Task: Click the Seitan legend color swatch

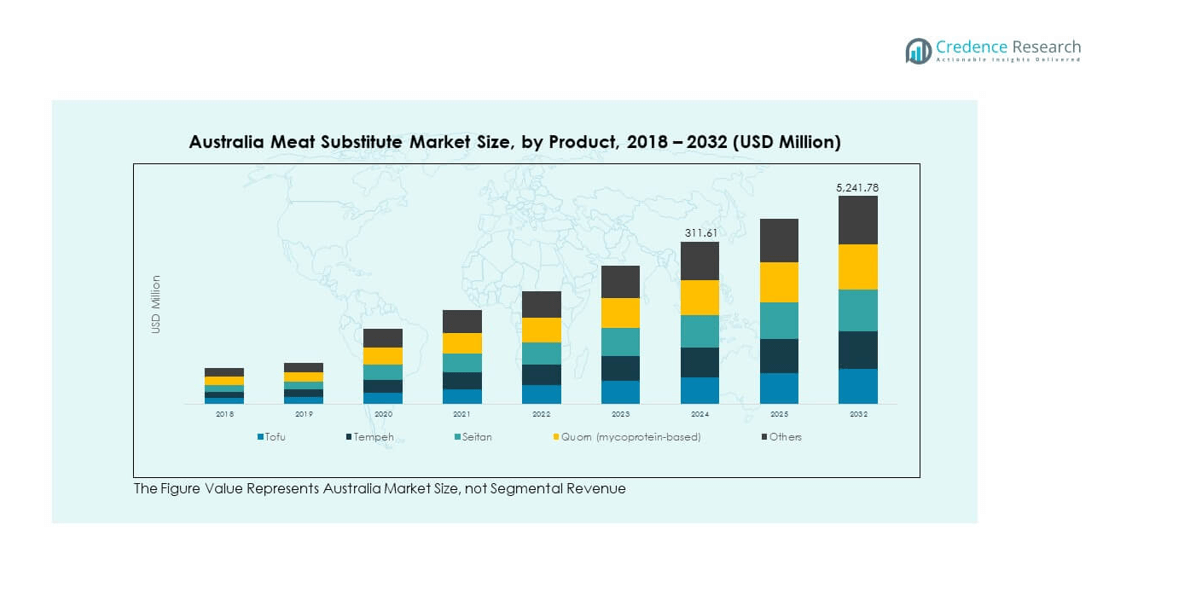Action: pos(457,437)
